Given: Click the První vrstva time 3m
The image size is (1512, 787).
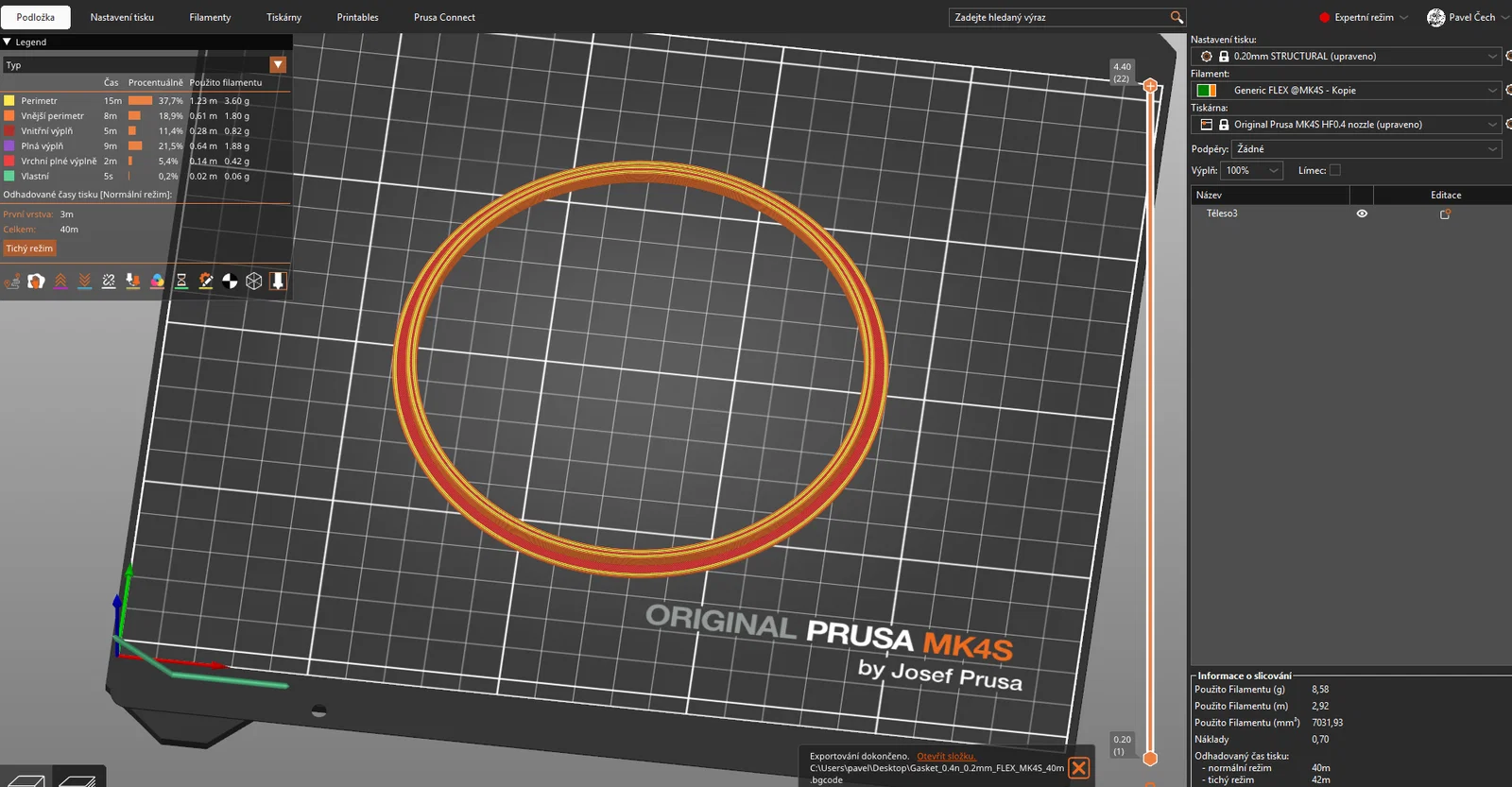Looking at the screenshot, I should click(66, 214).
